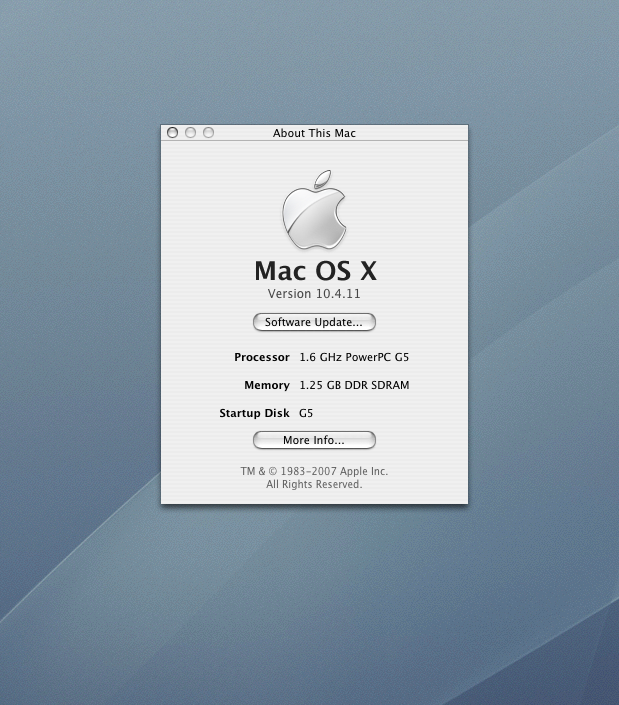The height and width of the screenshot is (705, 619).
Task: Click the More Info button
Action: coord(314,440)
